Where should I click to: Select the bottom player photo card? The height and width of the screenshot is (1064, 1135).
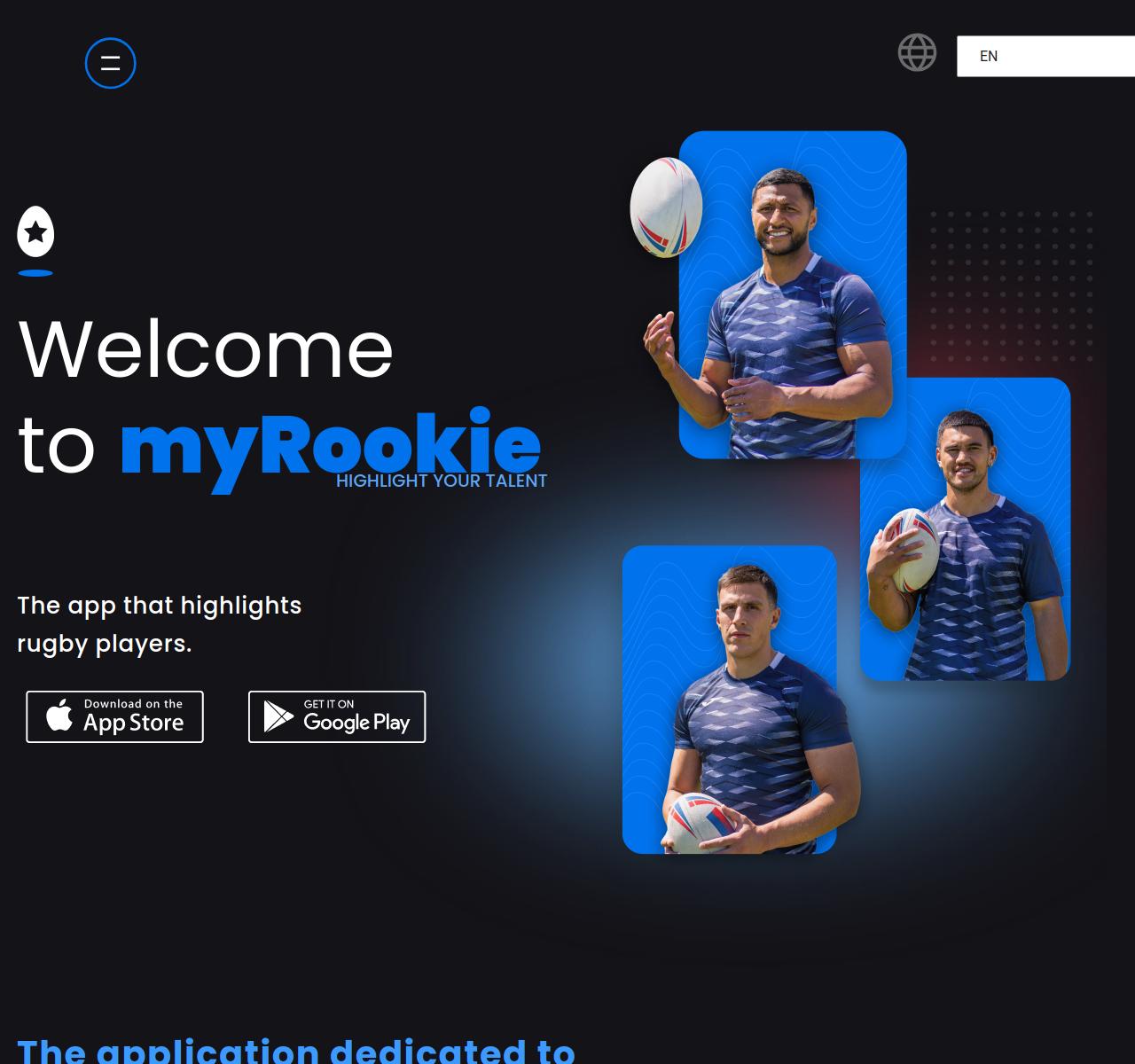[730, 700]
